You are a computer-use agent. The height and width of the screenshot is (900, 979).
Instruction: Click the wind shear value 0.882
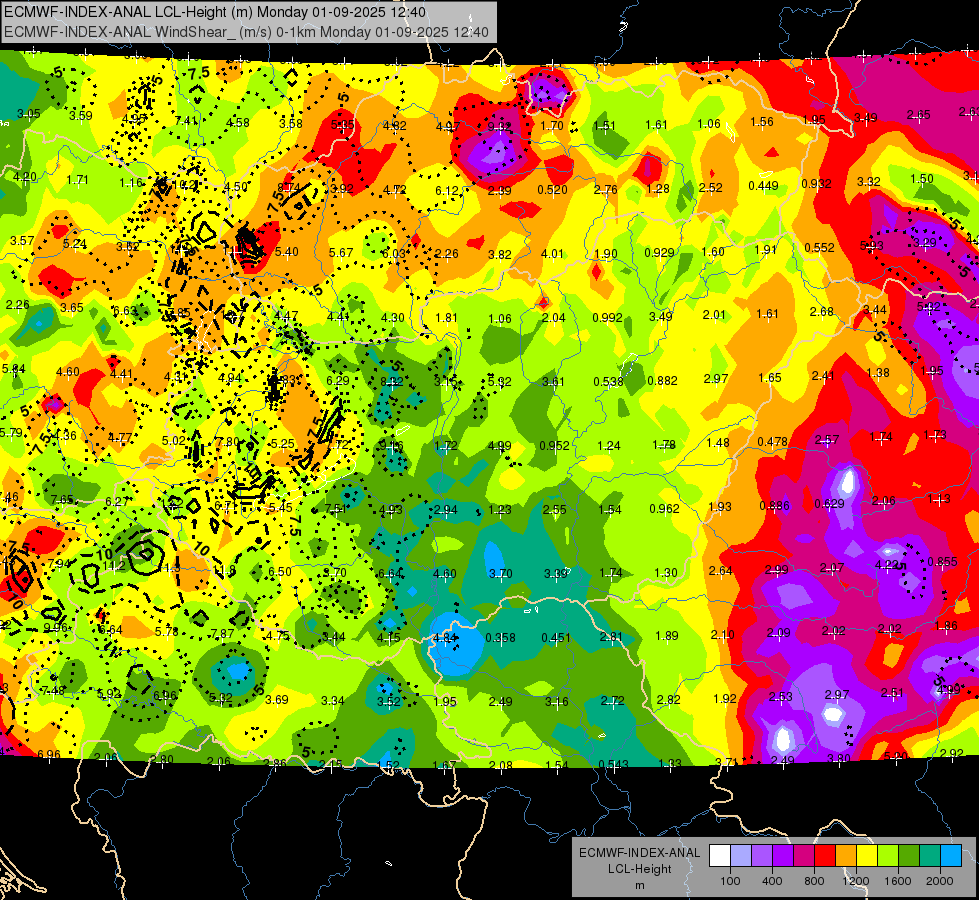coord(662,380)
